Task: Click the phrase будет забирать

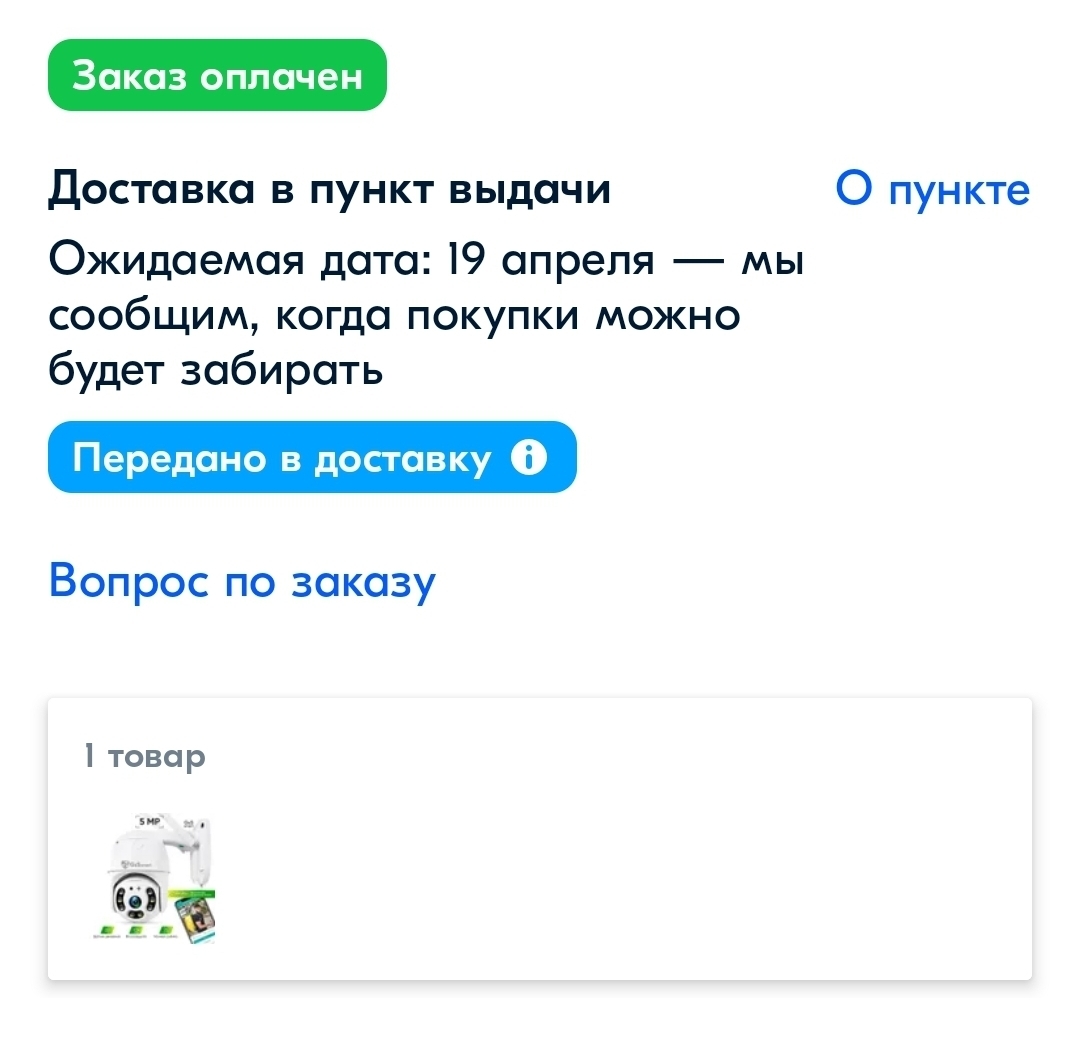Action: (216, 371)
